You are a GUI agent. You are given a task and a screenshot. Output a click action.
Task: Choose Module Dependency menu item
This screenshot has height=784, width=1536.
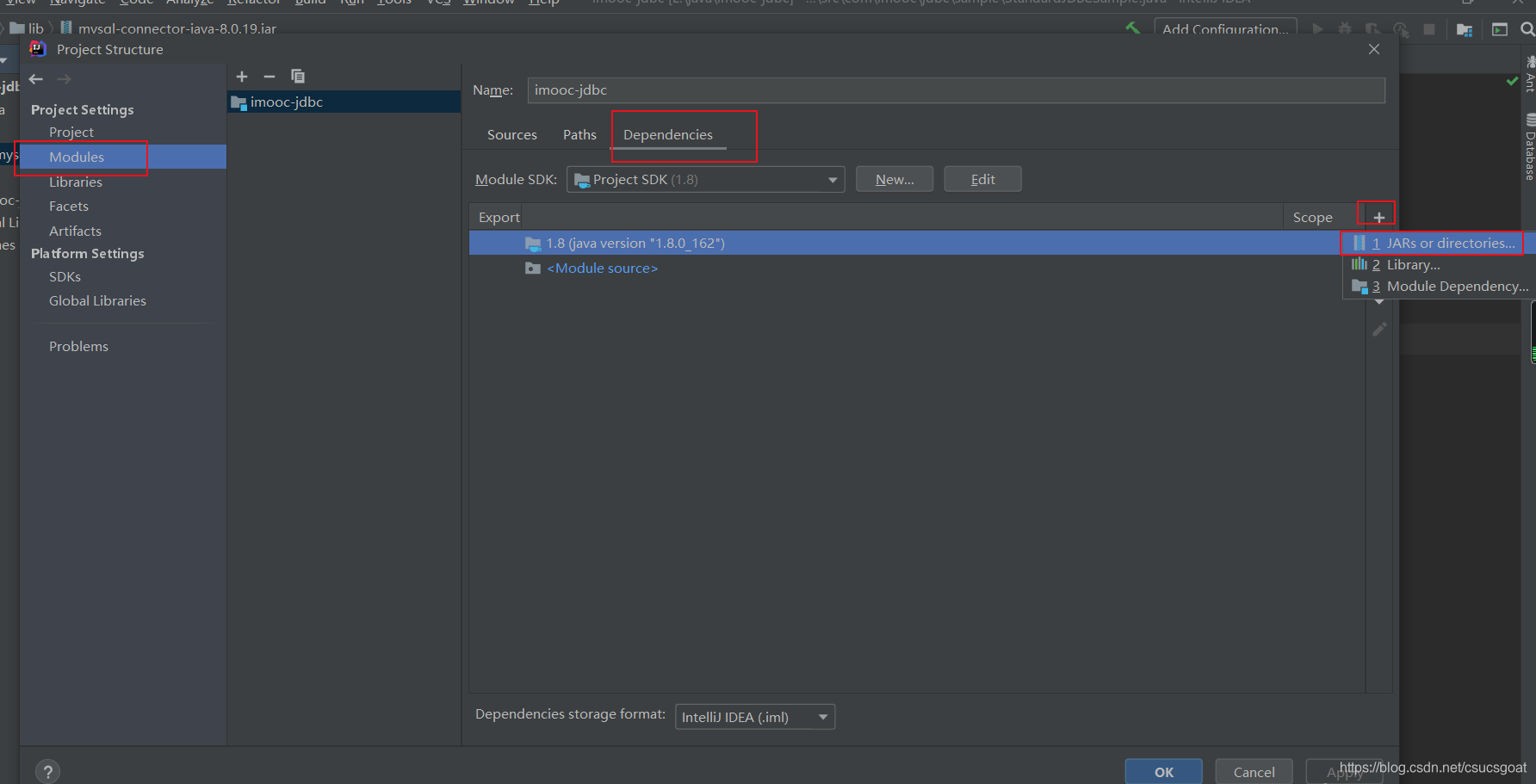[x=1440, y=287]
